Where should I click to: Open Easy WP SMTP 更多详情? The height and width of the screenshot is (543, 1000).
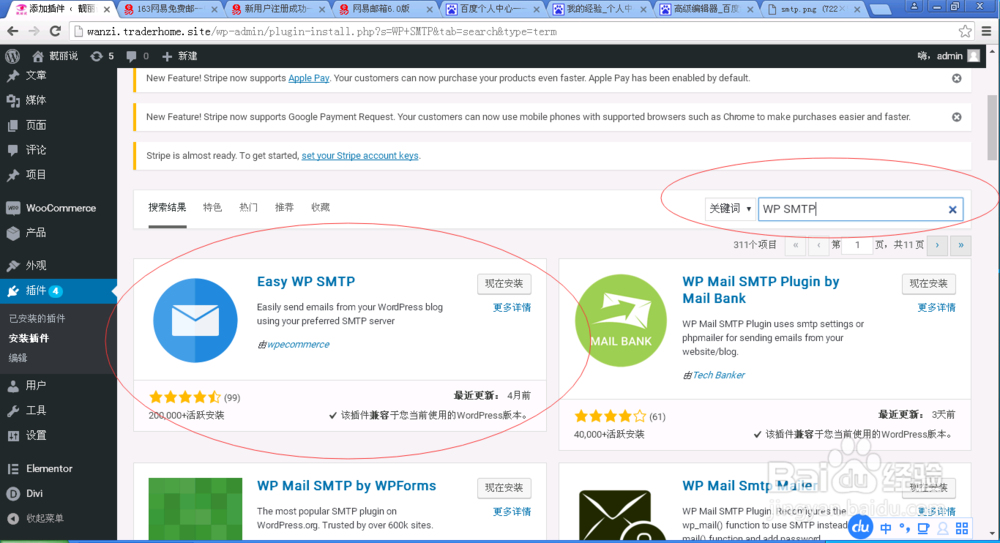click(511, 308)
